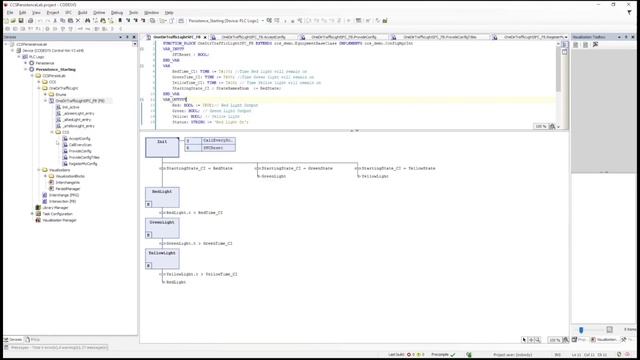Click the Init step box in SFC

click(162, 147)
